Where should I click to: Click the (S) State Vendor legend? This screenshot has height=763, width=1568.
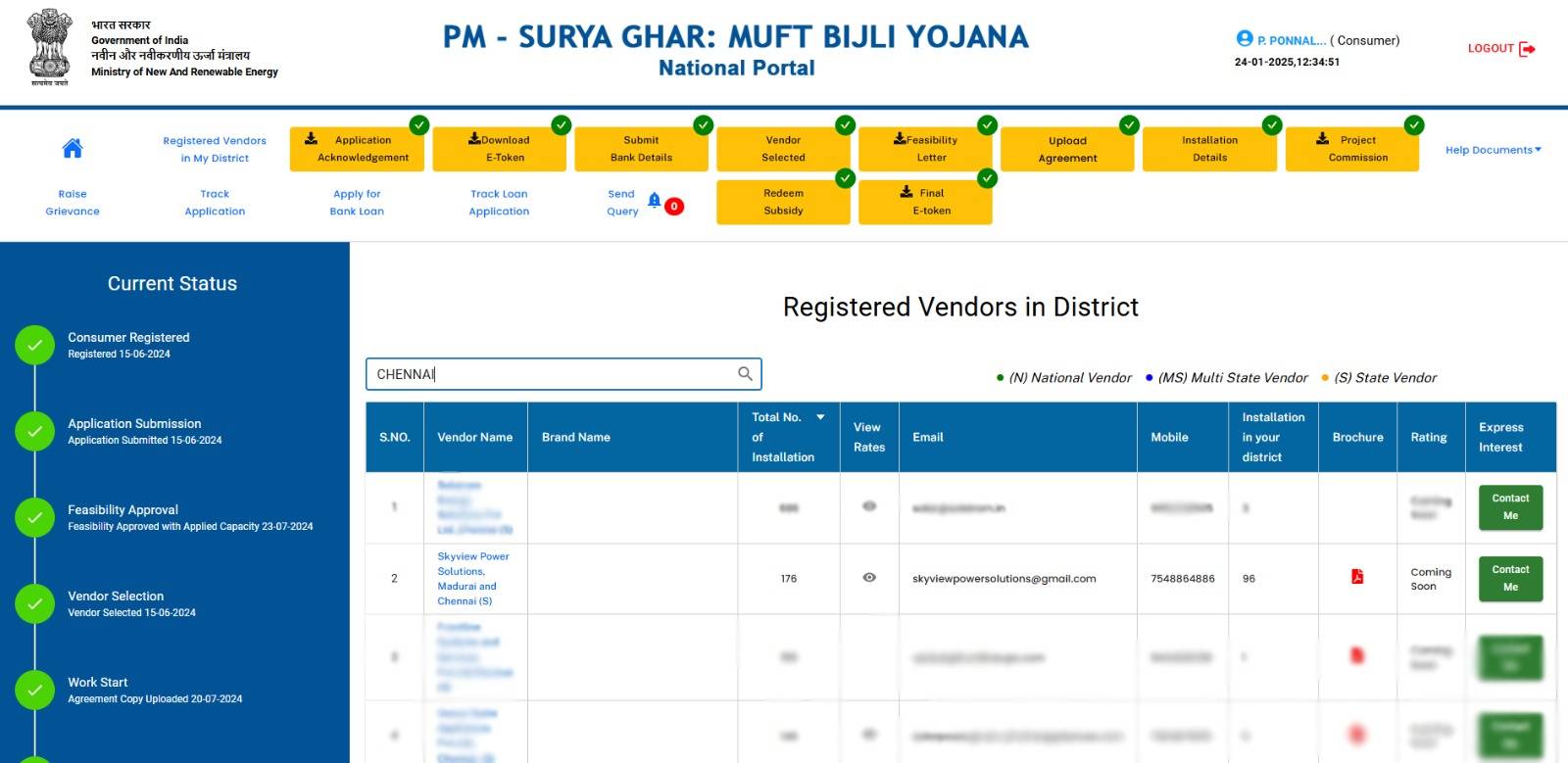1379,377
